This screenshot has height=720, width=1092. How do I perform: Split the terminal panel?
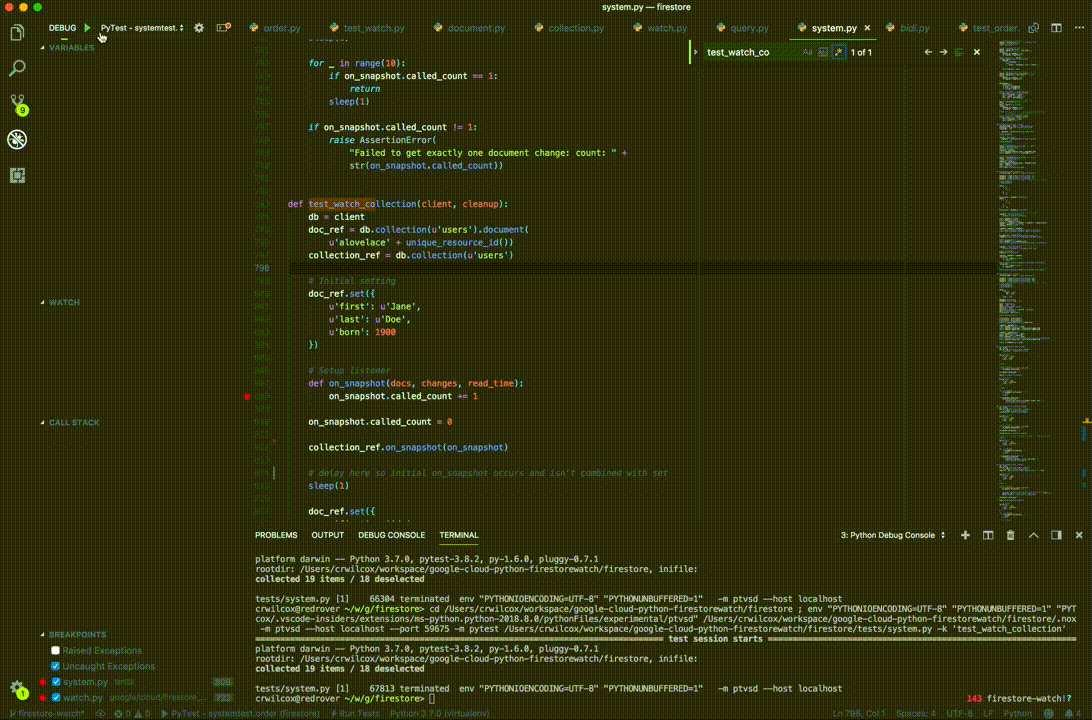click(x=988, y=535)
